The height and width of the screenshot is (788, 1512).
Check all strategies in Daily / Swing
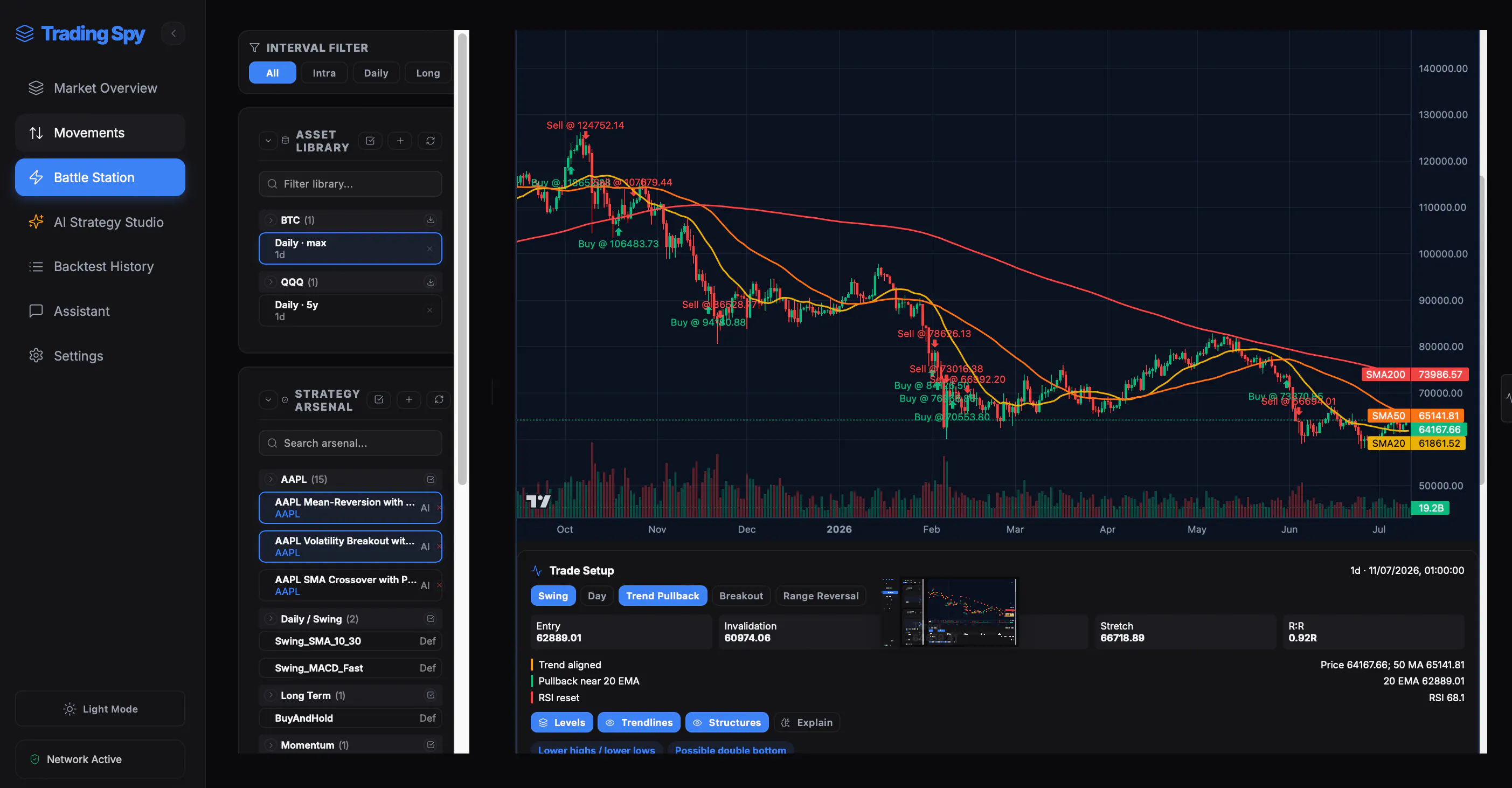(430, 619)
